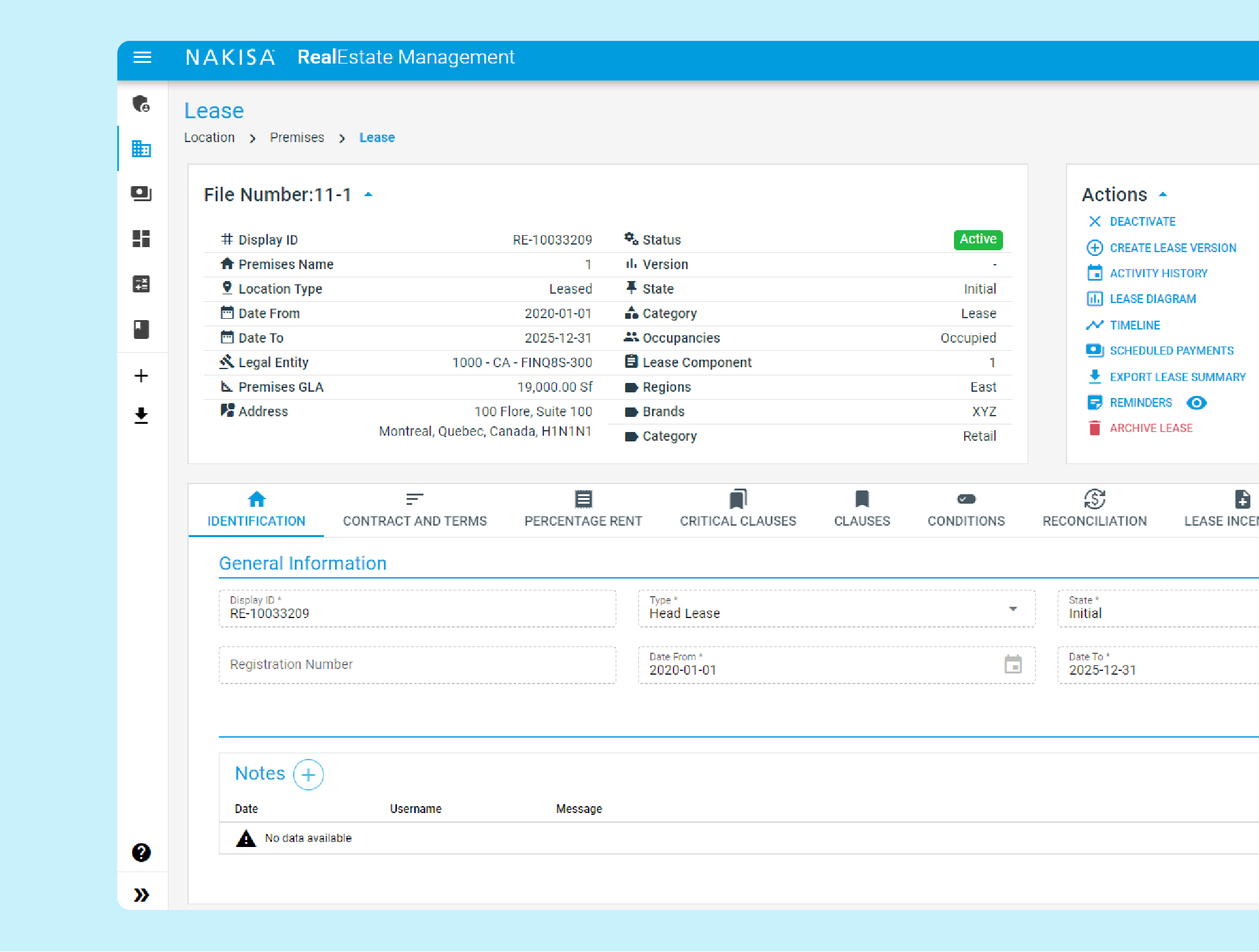Collapse the File Number panel arrow

(x=369, y=195)
